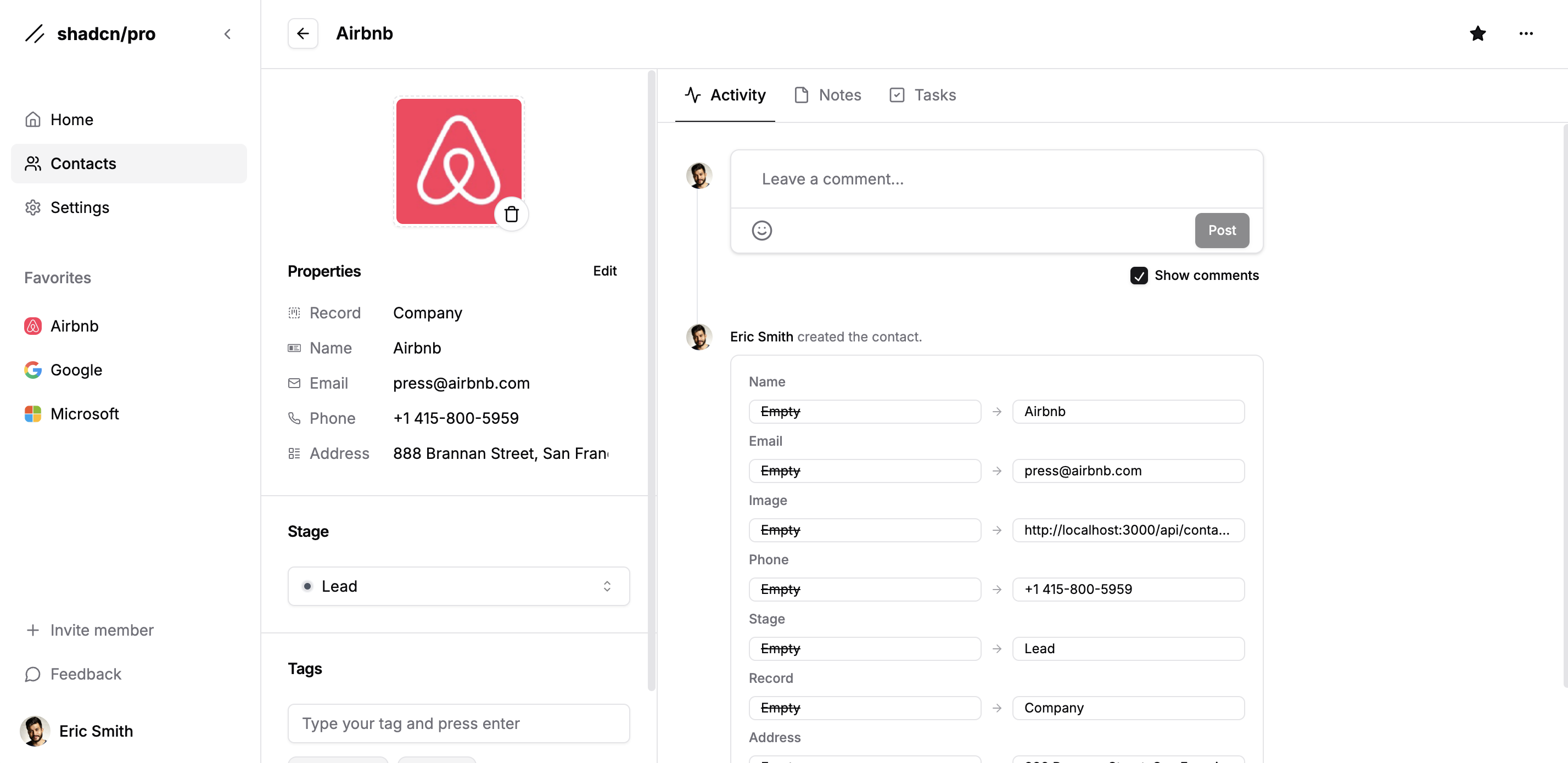Click the Address property icon
This screenshot has height=763, width=1568.
[x=294, y=454]
